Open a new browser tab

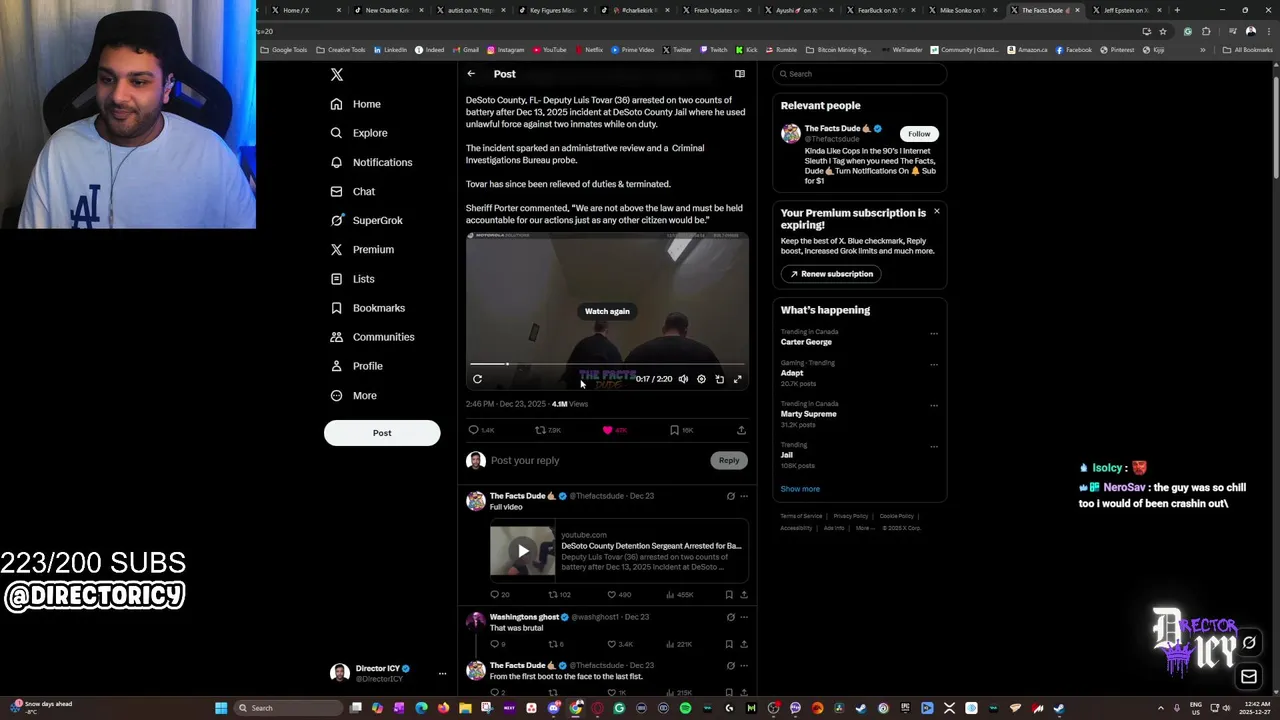[x=1177, y=10]
